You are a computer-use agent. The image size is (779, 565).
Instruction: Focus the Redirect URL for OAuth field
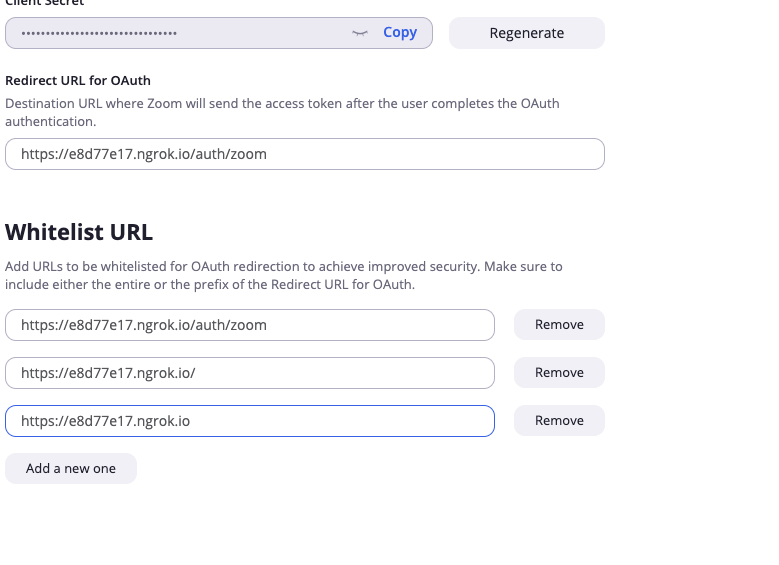pos(304,154)
